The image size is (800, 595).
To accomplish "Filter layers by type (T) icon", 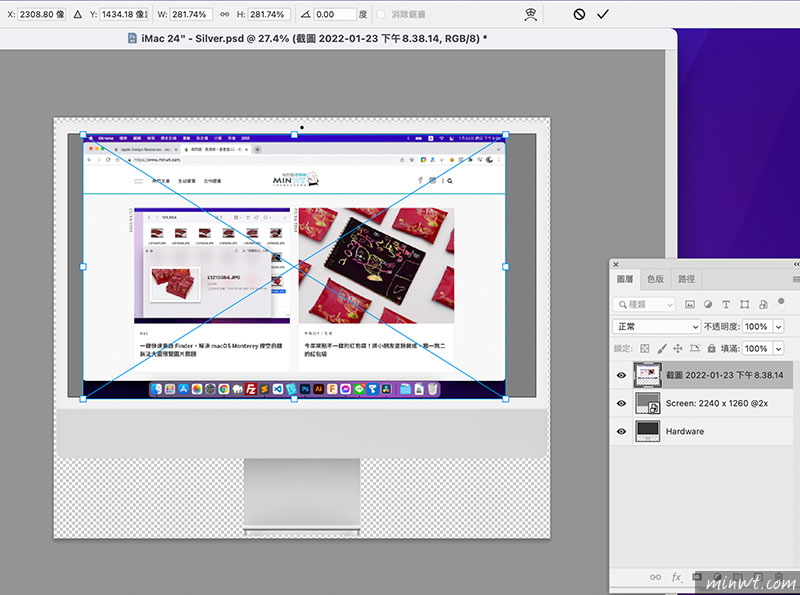I will [x=726, y=304].
